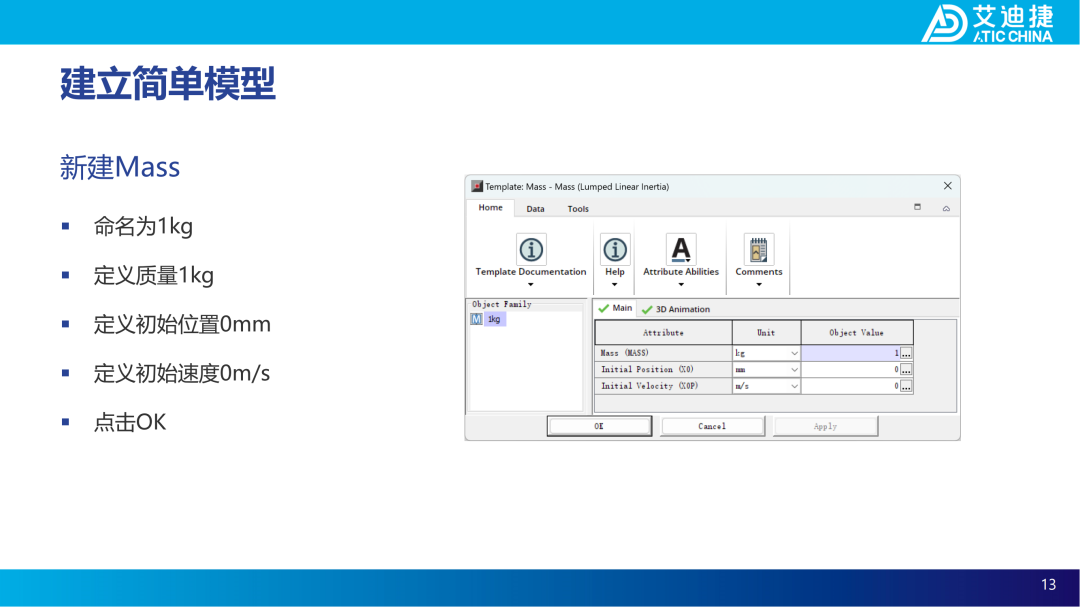Click the Initial Position (X0) attribute cell
This screenshot has height=607, width=1080.
663,369
